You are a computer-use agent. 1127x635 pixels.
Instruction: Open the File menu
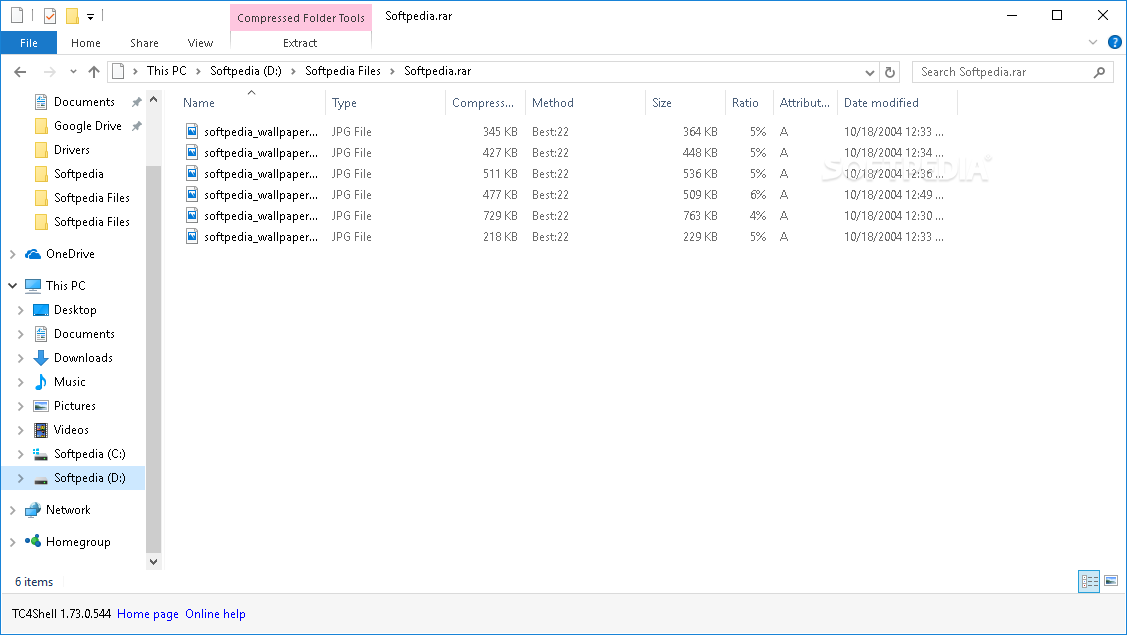[29, 43]
